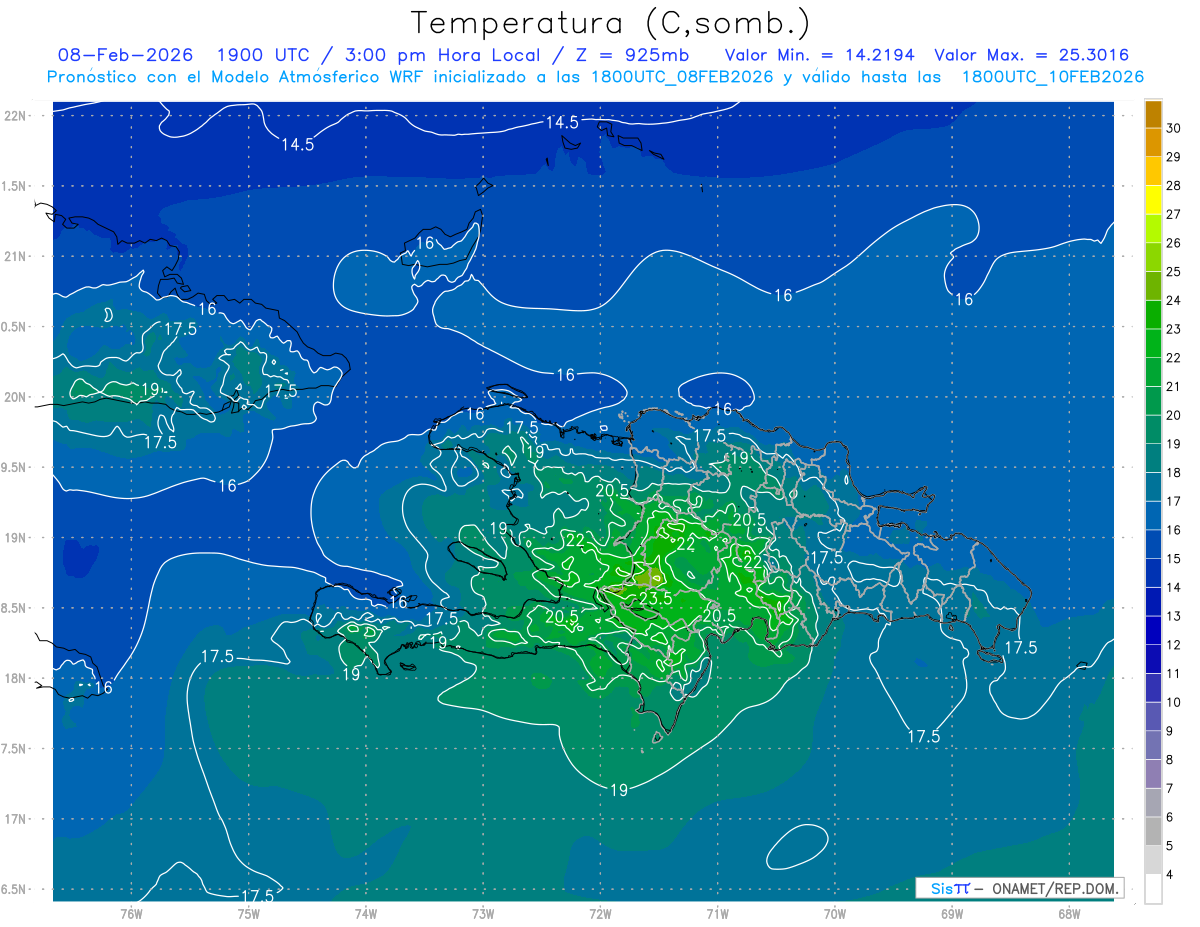The image size is (1200, 927).
Task: Click the '21' color scale label
Action: coord(1174,387)
